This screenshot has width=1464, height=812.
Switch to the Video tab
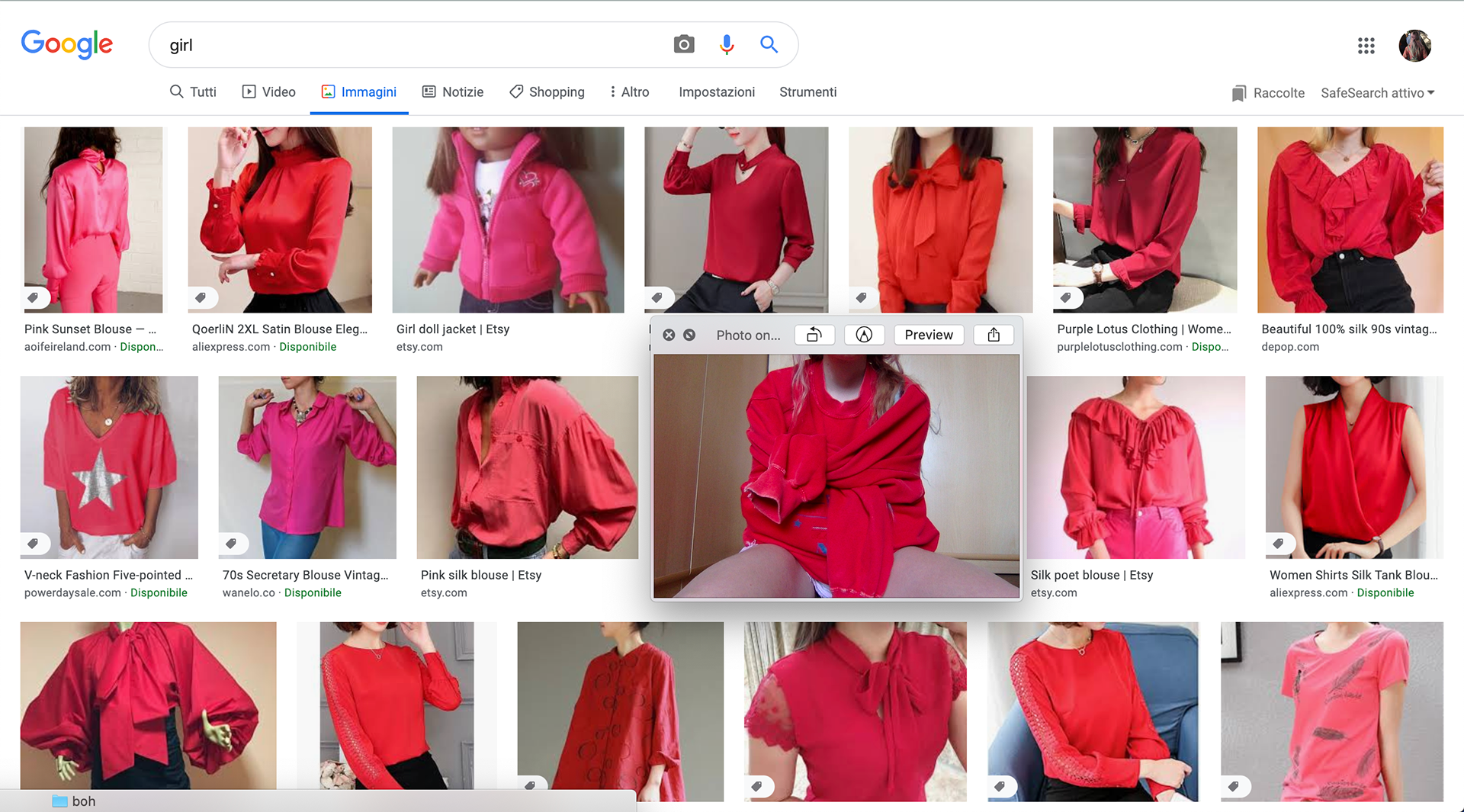[268, 92]
